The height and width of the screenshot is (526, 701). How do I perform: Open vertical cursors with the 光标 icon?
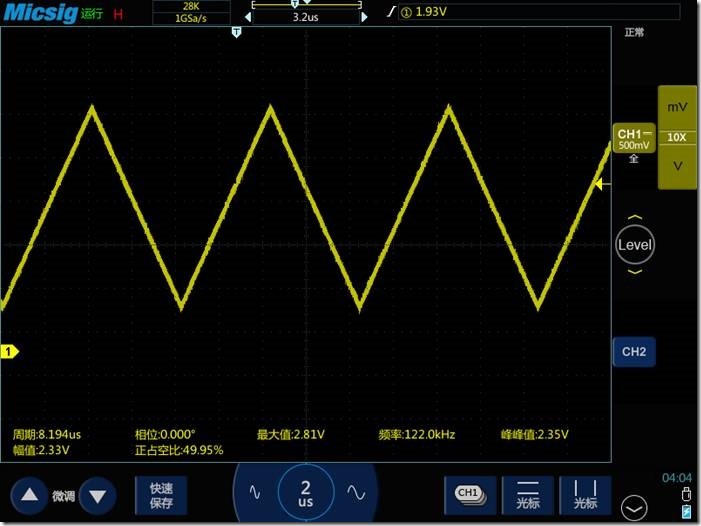click(585, 495)
